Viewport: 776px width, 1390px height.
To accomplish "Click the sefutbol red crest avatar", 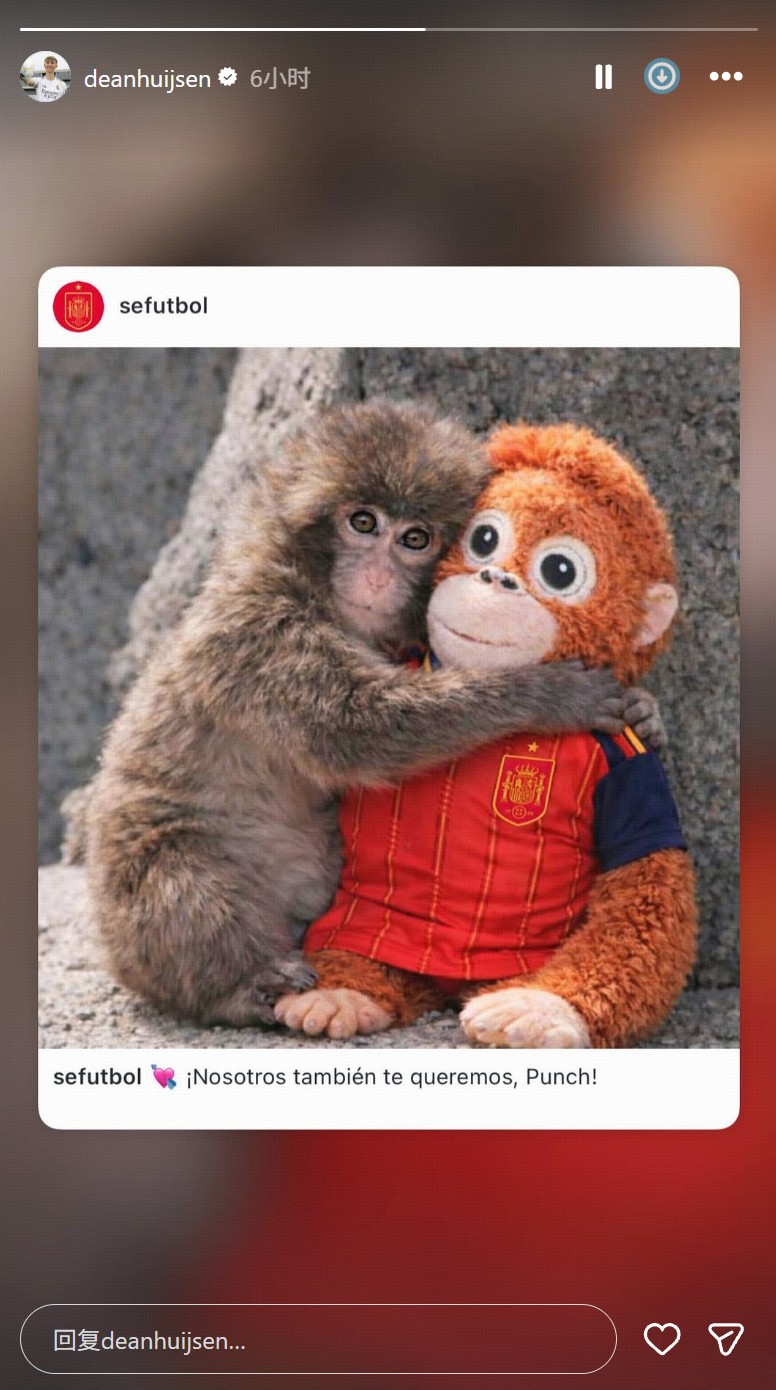I will 78,306.
